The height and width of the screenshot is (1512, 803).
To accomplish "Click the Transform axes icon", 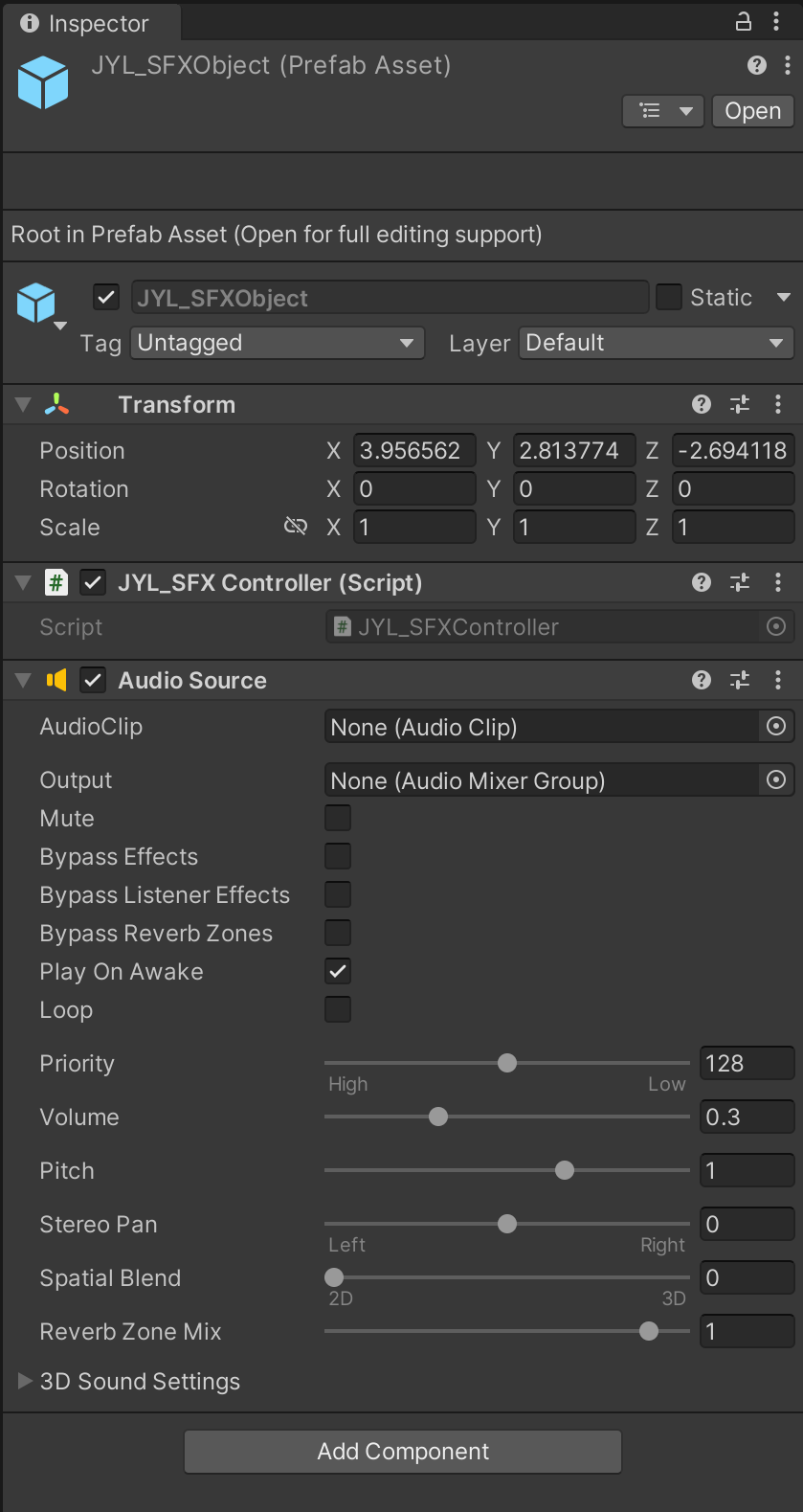I will pos(56,404).
